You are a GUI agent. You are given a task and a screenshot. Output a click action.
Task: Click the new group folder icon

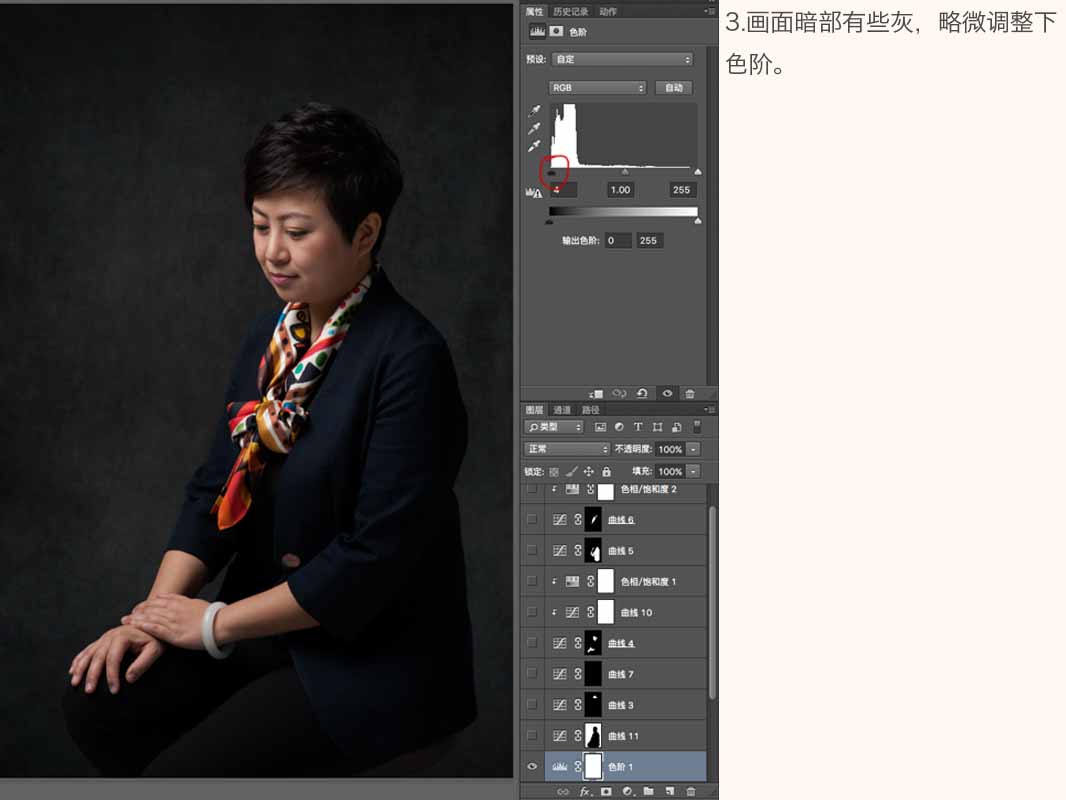tap(649, 792)
